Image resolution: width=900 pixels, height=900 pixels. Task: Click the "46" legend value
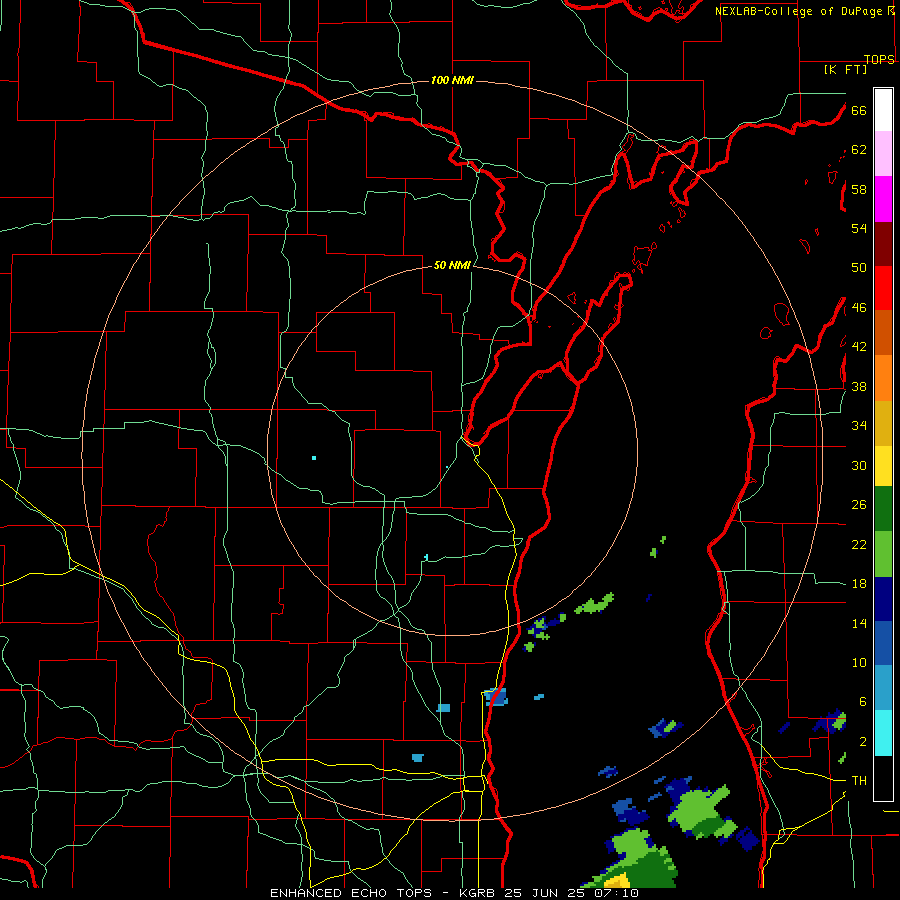coord(859,308)
